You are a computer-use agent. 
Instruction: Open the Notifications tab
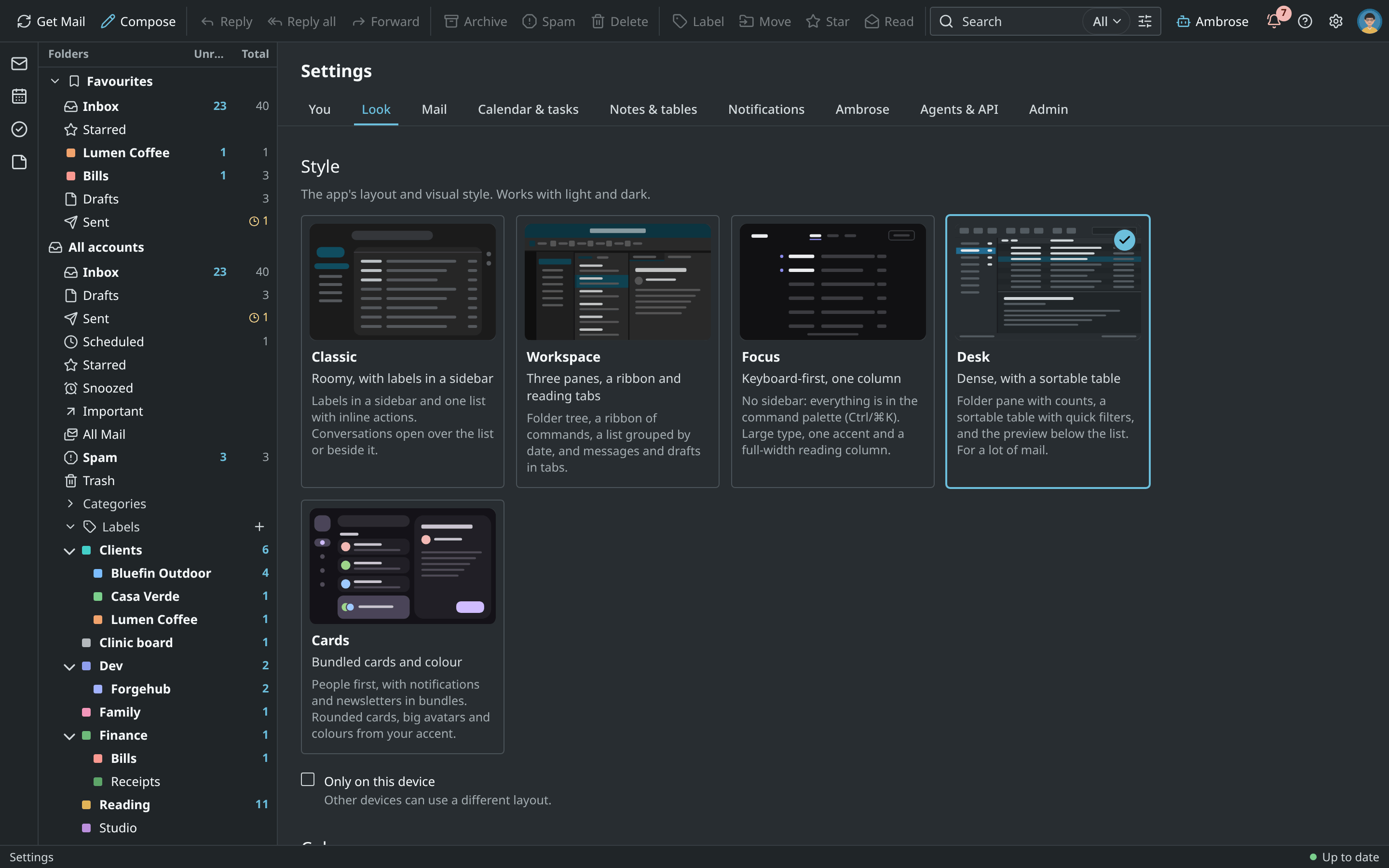[x=766, y=109]
